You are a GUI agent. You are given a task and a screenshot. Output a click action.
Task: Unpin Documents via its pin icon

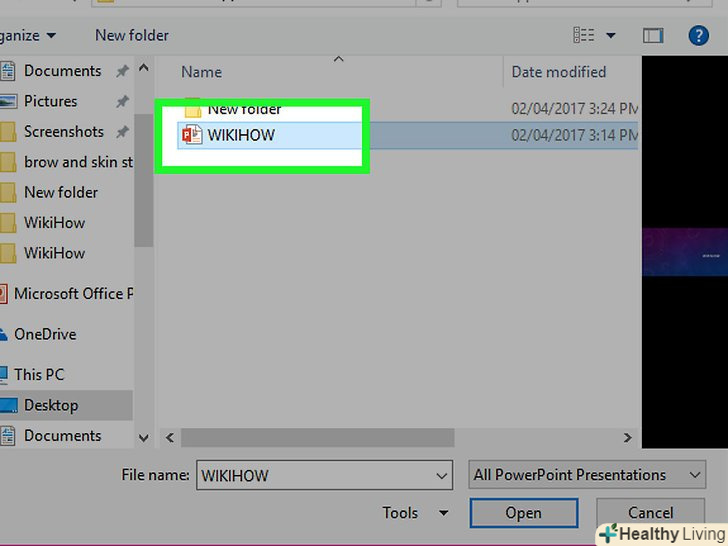[122, 71]
